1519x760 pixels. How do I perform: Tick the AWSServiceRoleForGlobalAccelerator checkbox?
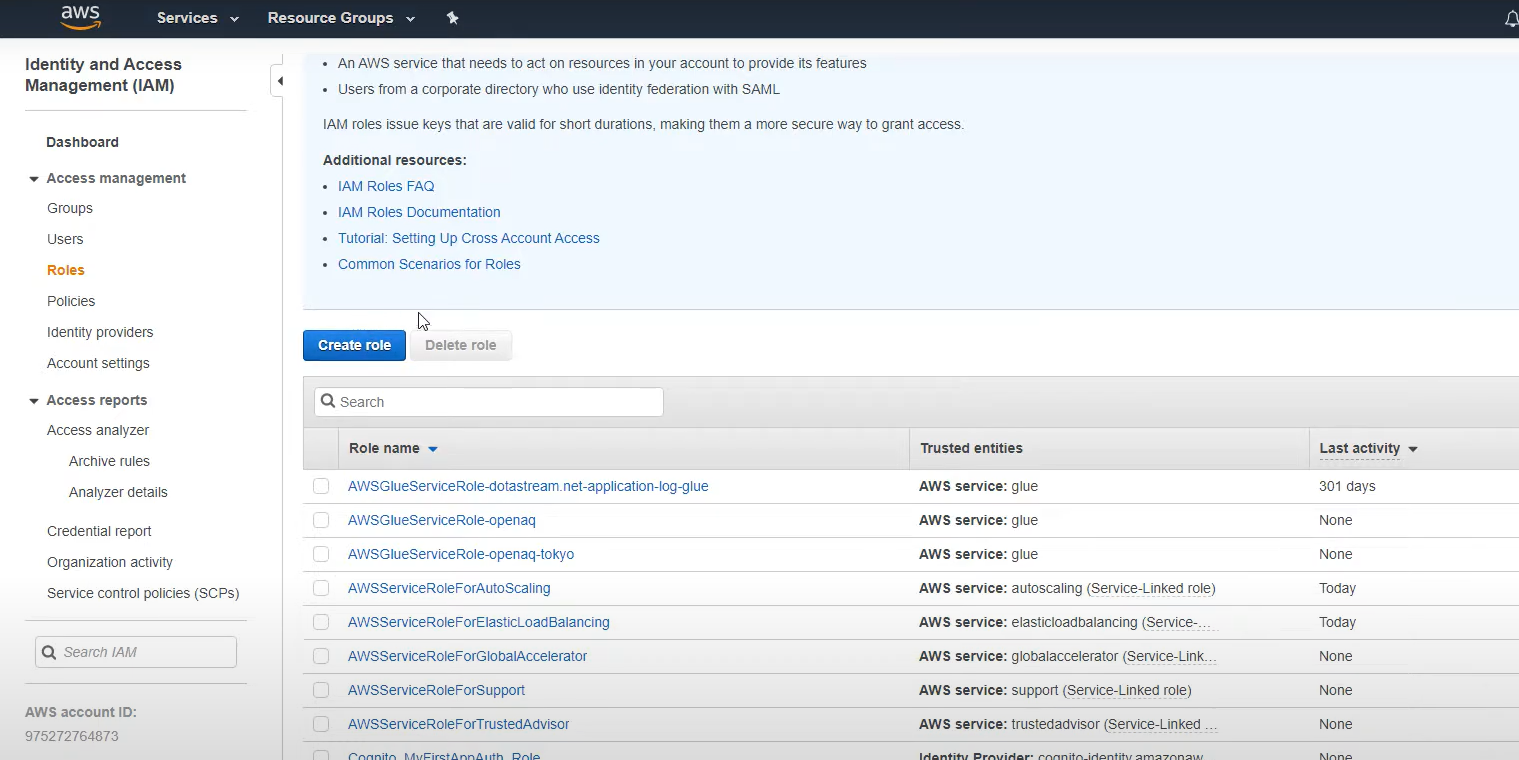point(321,656)
